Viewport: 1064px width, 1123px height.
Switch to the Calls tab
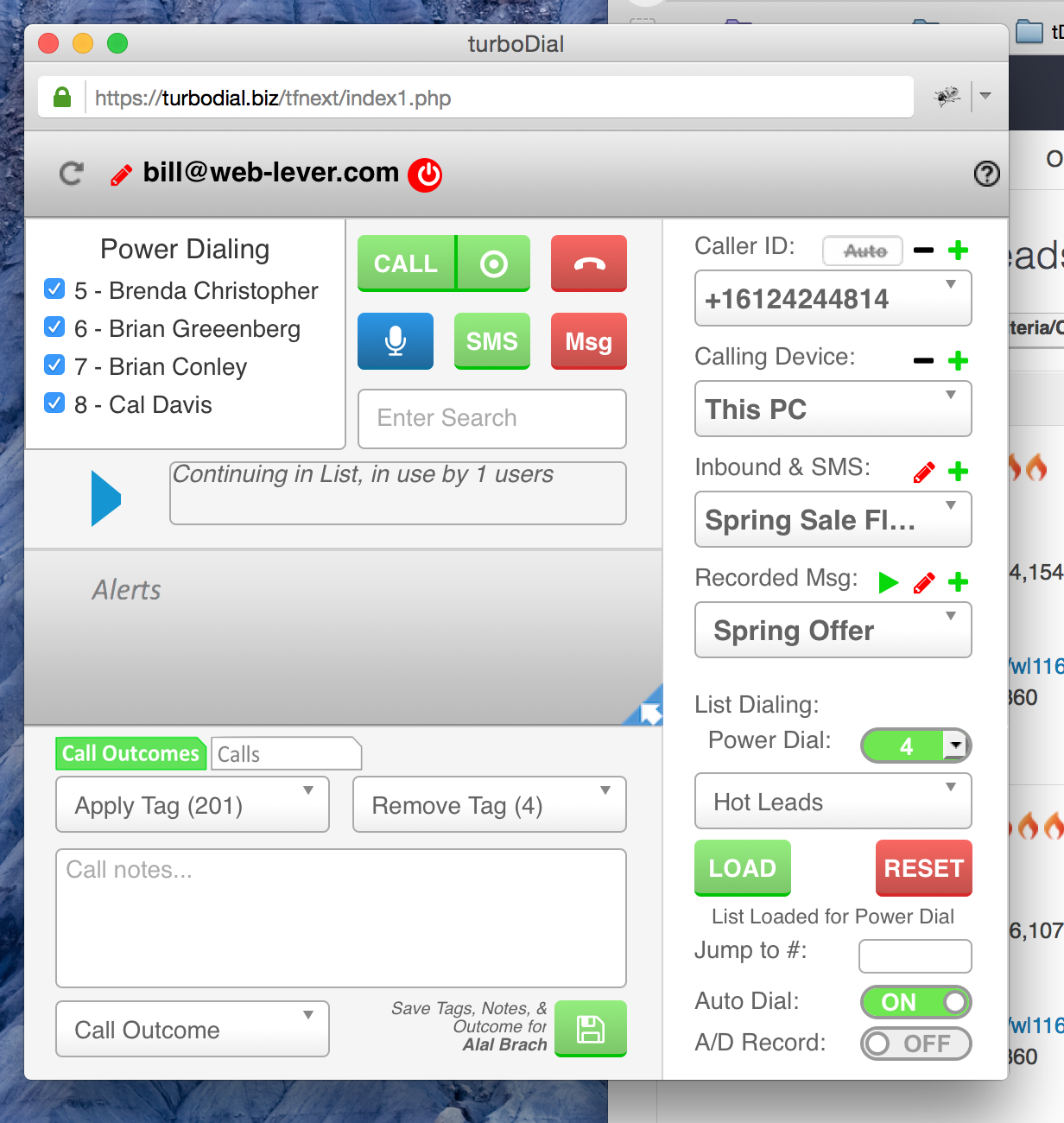click(x=286, y=753)
